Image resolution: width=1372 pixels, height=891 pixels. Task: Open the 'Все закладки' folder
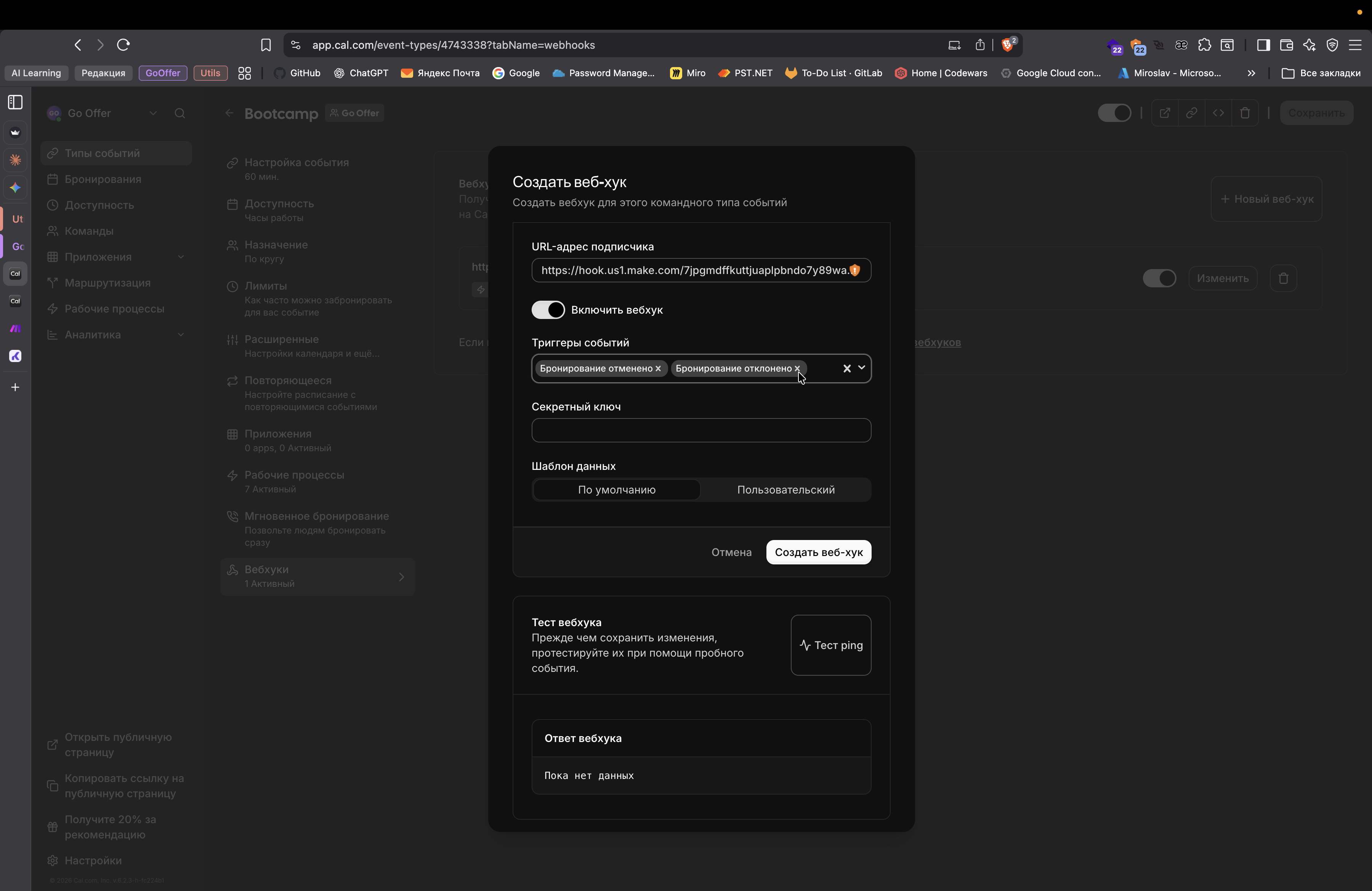pos(1321,73)
